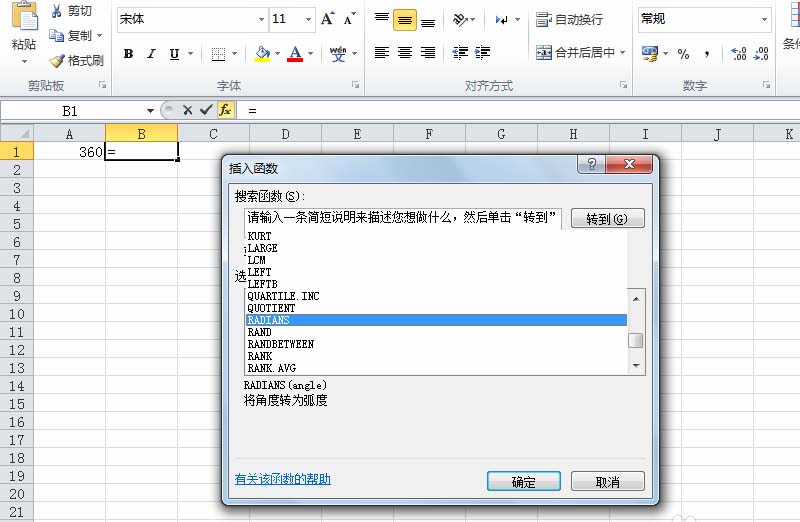
Task: Click the 转到(G) button
Action: tap(607, 218)
